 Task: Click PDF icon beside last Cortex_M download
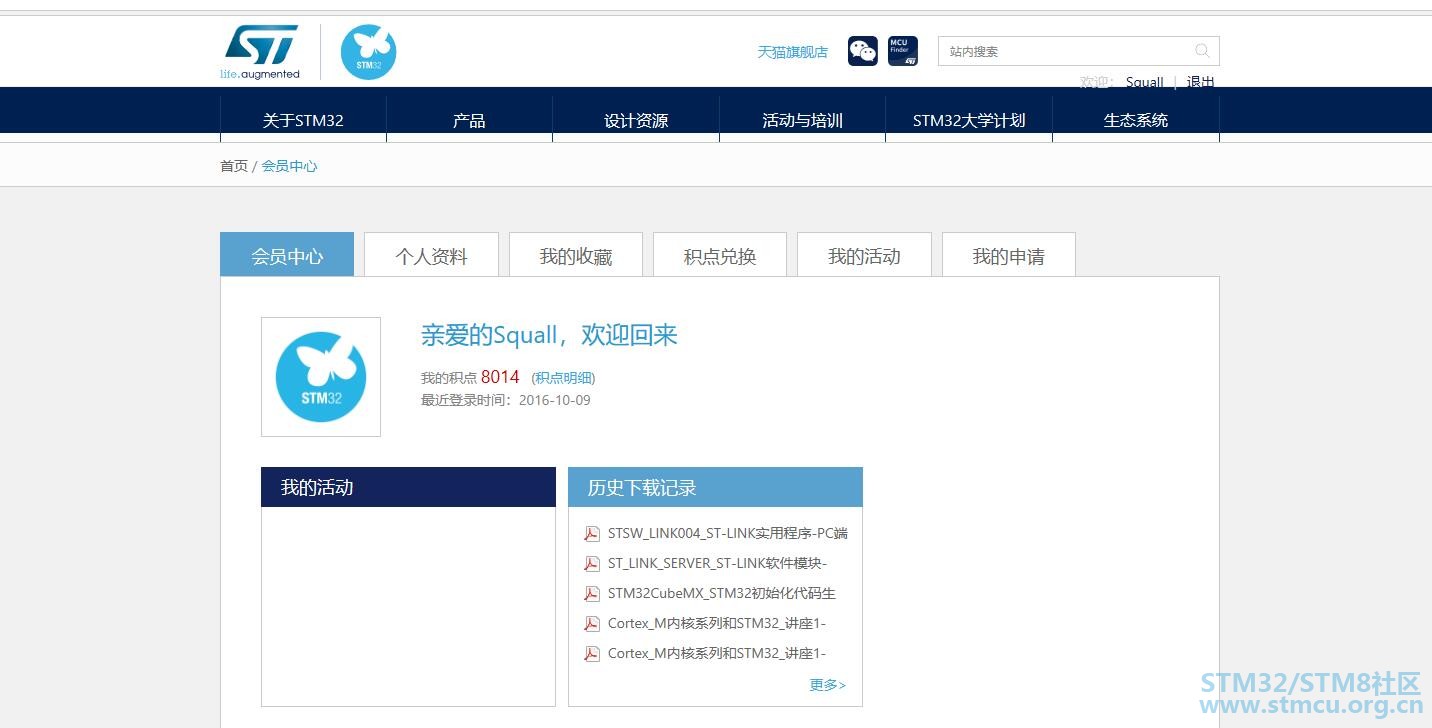click(592, 653)
